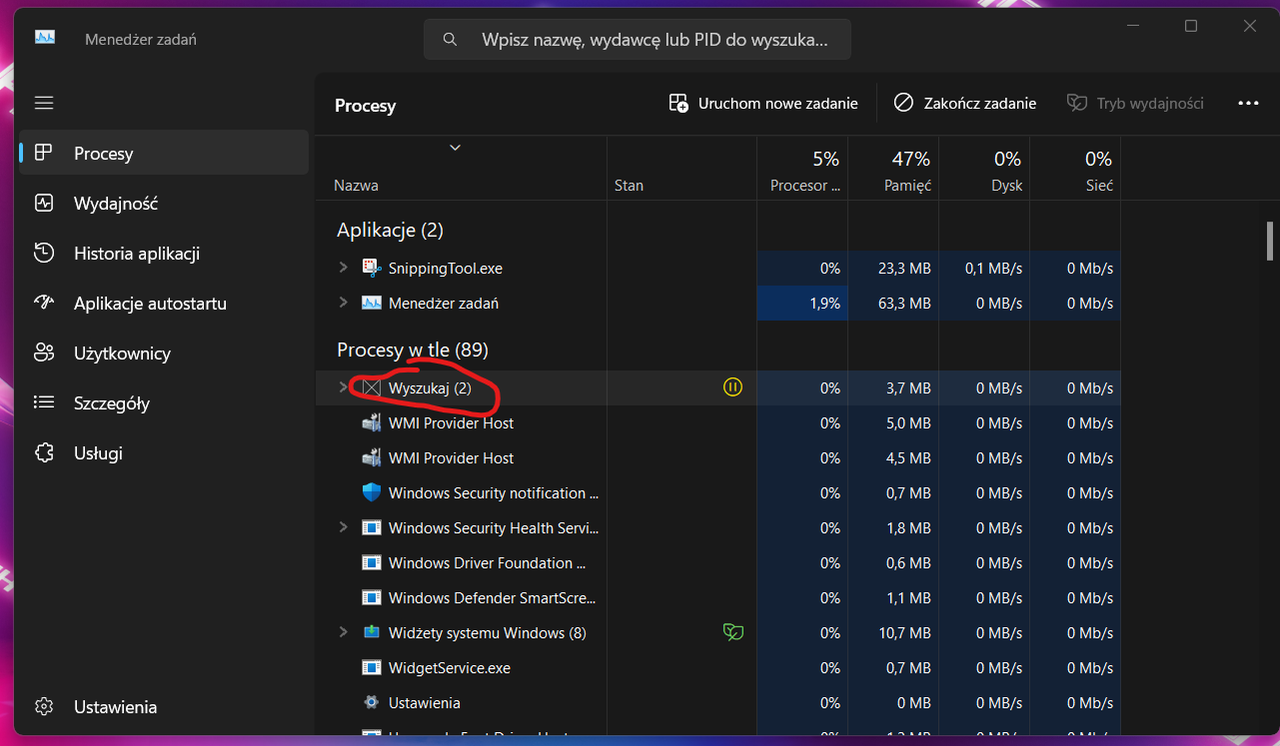Image resolution: width=1280 pixels, height=746 pixels.
Task: Expand the Wyszukaj (2) process group
Action: [343, 388]
